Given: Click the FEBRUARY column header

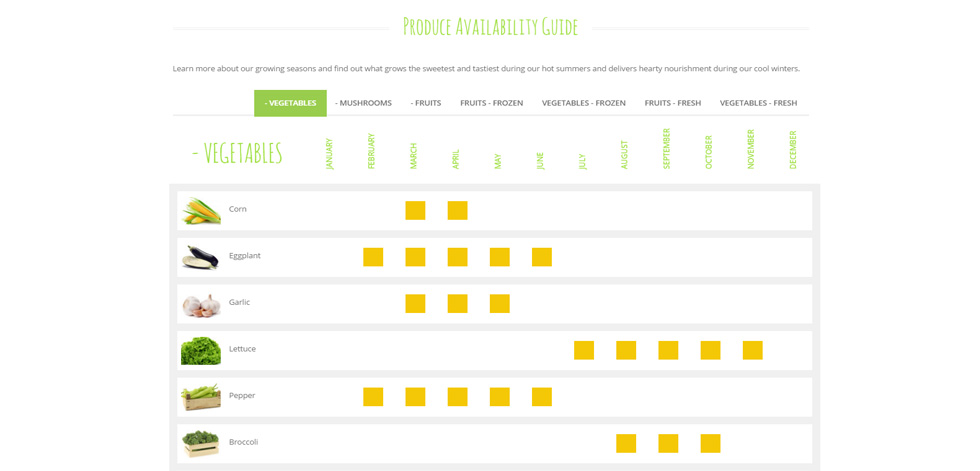Looking at the screenshot, I should pos(371,151).
